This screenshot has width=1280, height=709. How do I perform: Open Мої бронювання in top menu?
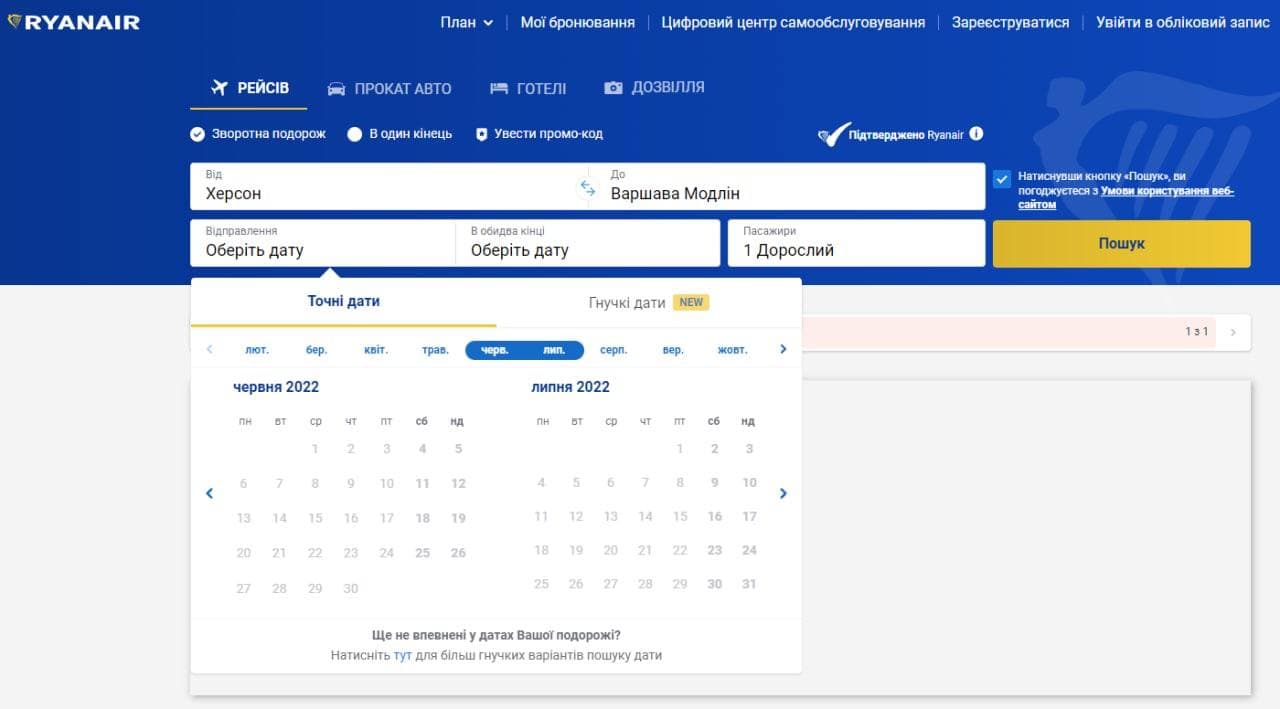577,22
